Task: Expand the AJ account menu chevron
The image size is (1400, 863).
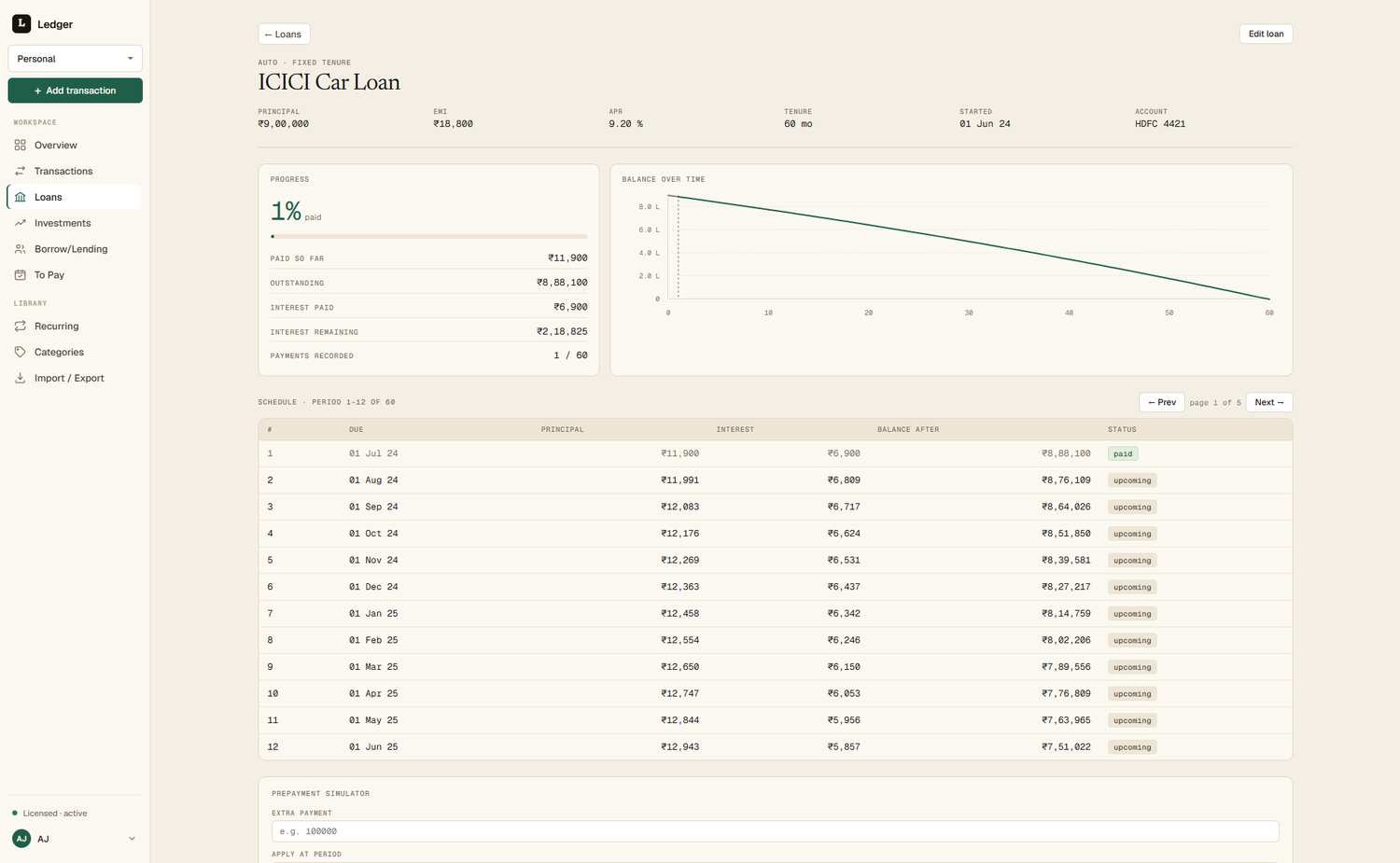Action: 132,839
